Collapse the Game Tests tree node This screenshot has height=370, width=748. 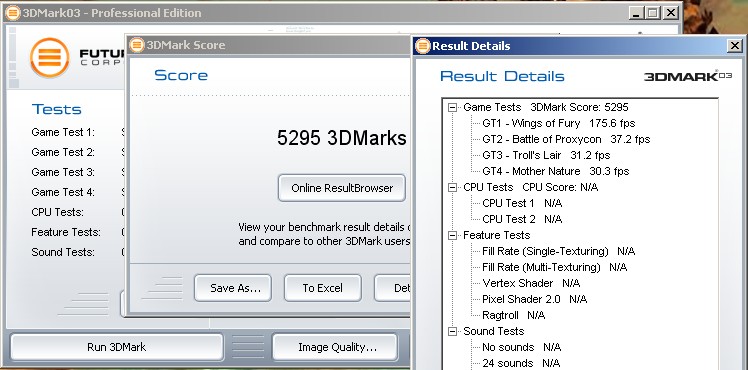pyautogui.click(x=452, y=108)
